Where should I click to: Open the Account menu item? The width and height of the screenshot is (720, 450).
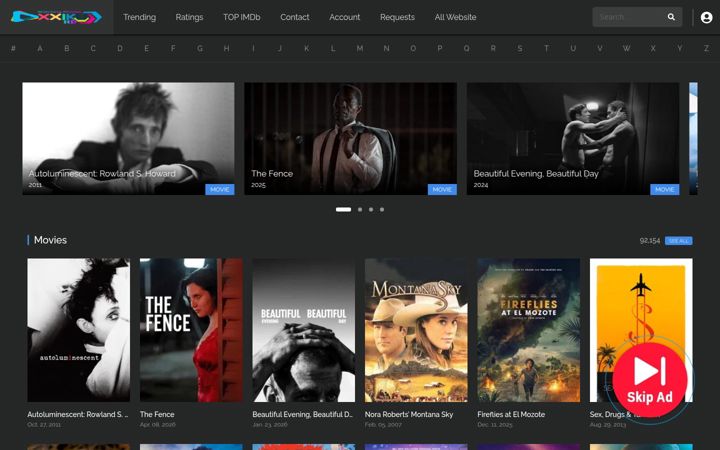(x=344, y=17)
